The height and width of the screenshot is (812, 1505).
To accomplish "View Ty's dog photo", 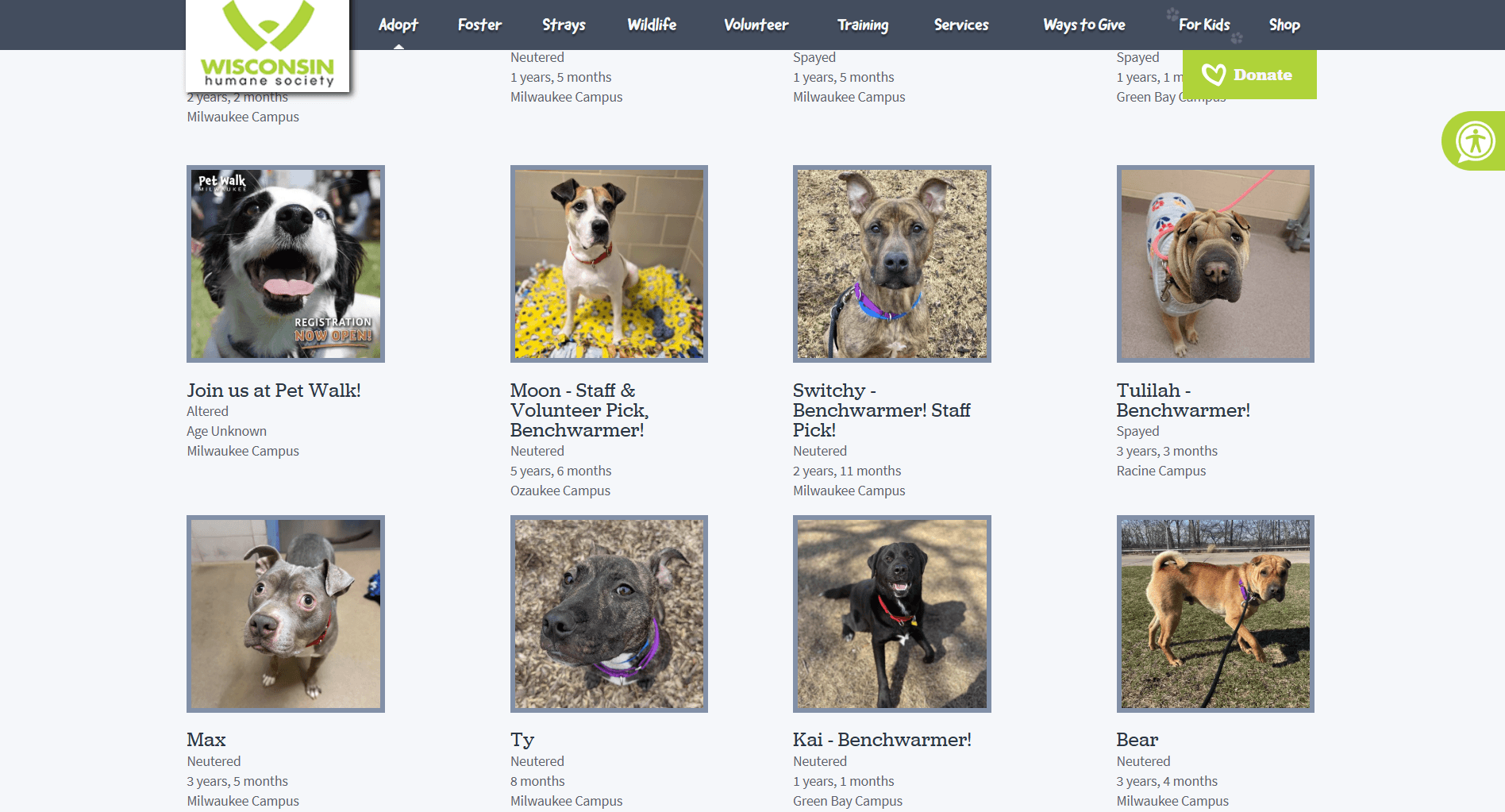I will (x=609, y=614).
